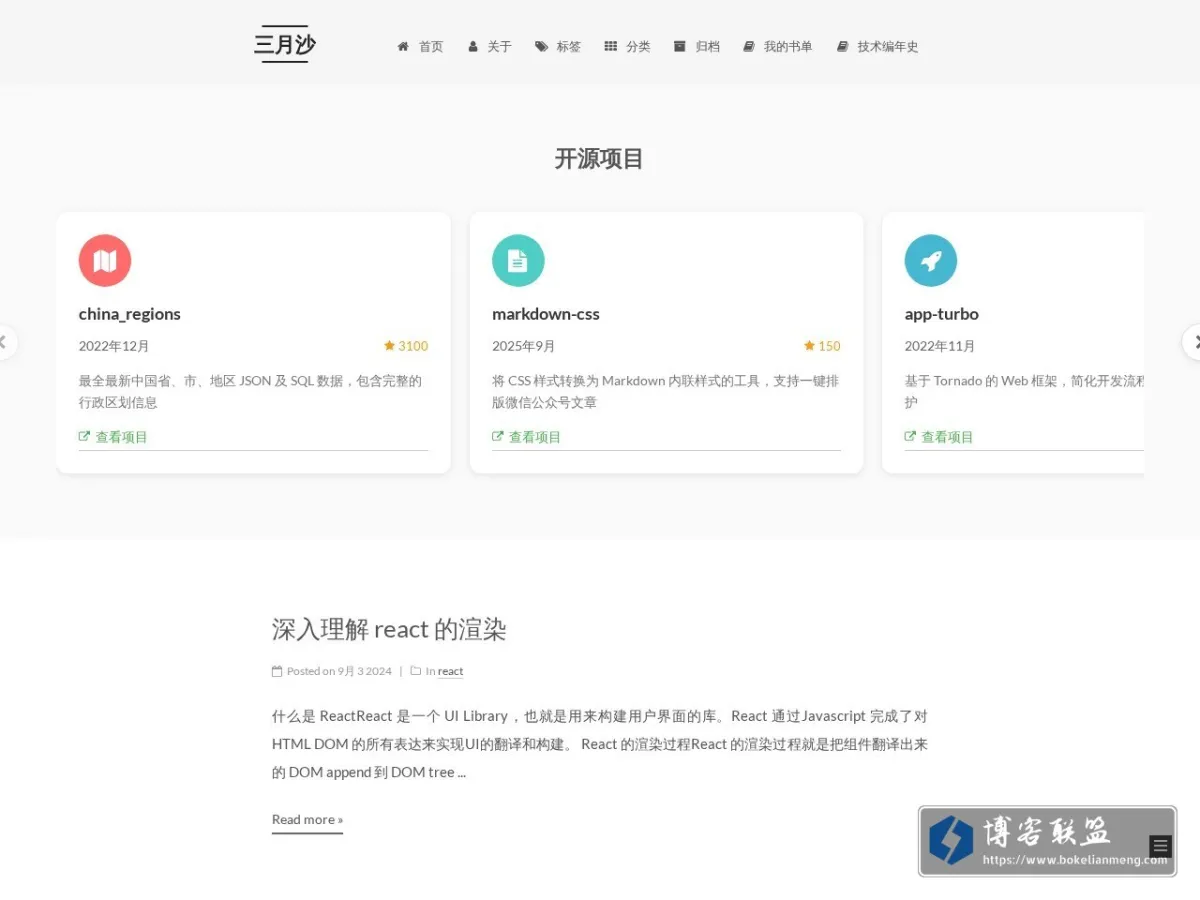Open the 标签 menu item
The height and width of the screenshot is (900, 1200).
[x=569, y=47]
